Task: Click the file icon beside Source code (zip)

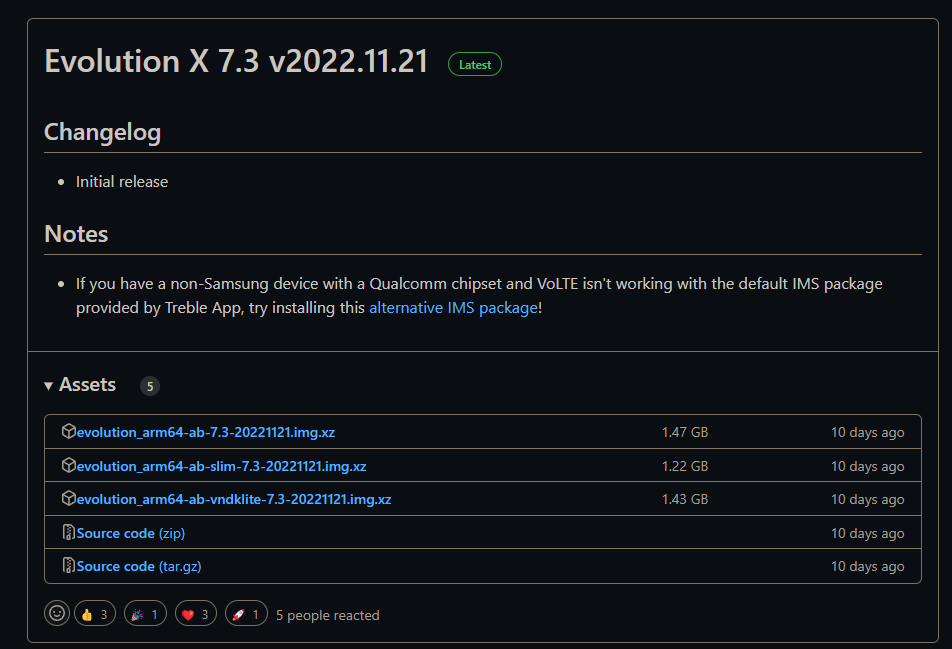Action: click(x=68, y=533)
